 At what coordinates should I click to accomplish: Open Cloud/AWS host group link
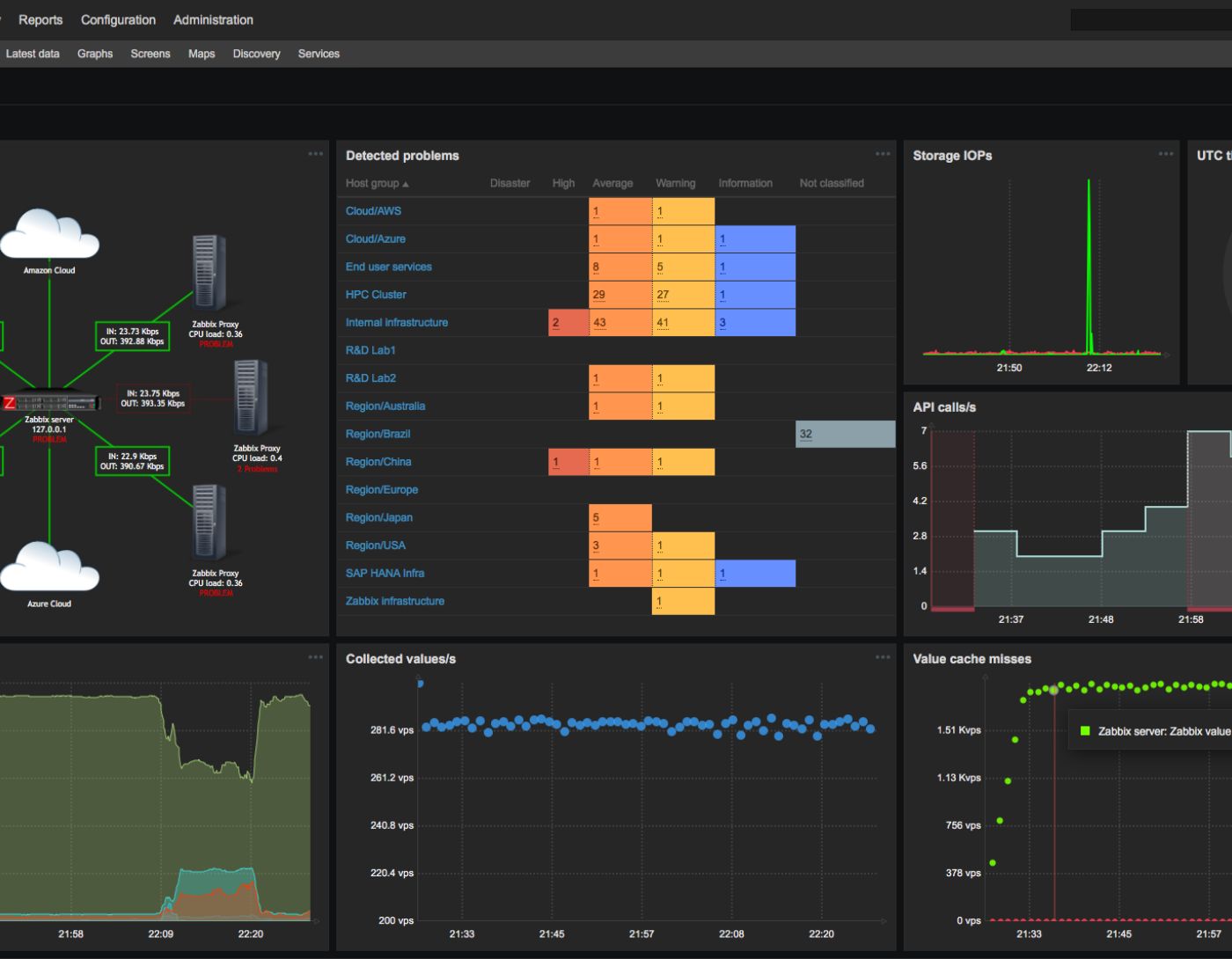pyautogui.click(x=373, y=211)
